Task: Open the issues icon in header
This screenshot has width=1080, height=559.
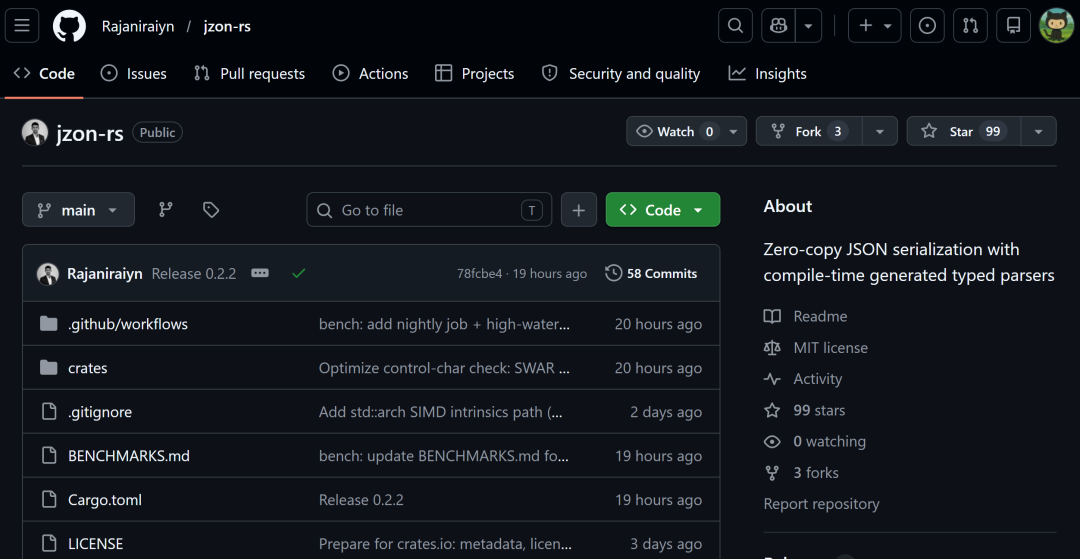Action: pos(928,26)
